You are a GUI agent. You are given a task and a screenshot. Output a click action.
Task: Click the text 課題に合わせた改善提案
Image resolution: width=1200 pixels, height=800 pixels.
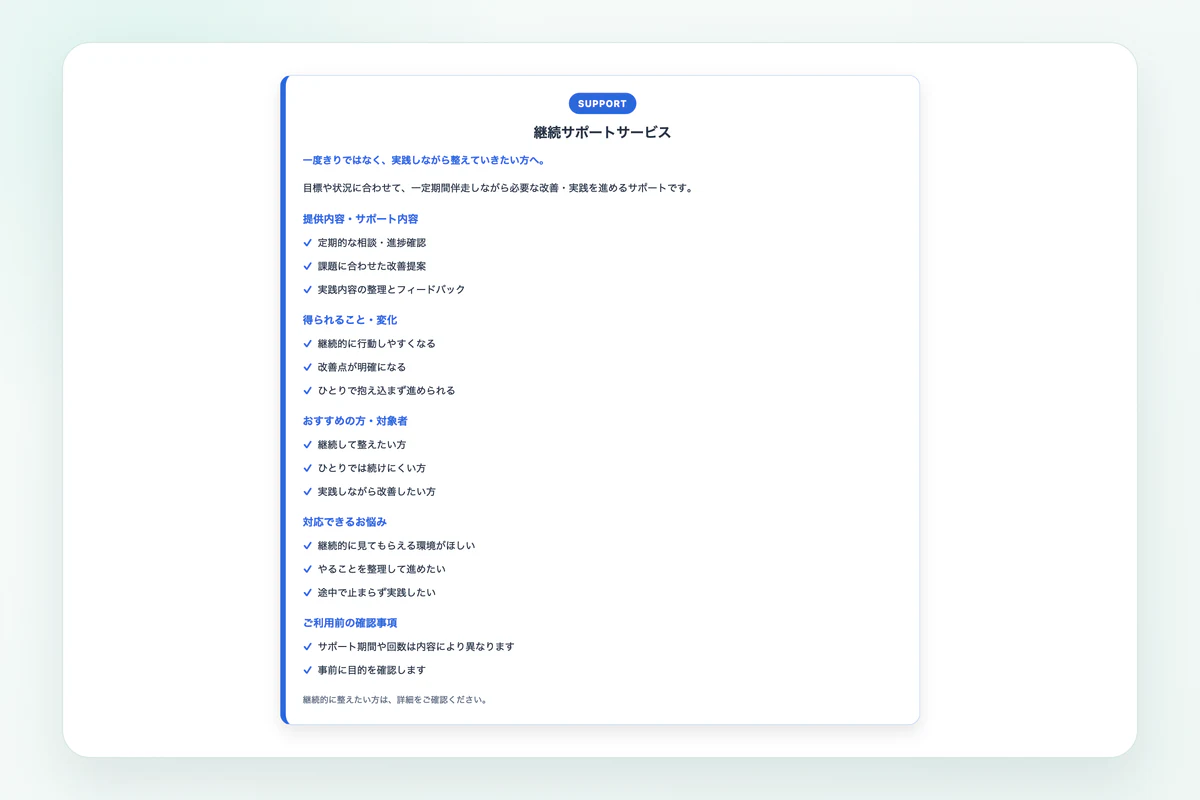372,266
